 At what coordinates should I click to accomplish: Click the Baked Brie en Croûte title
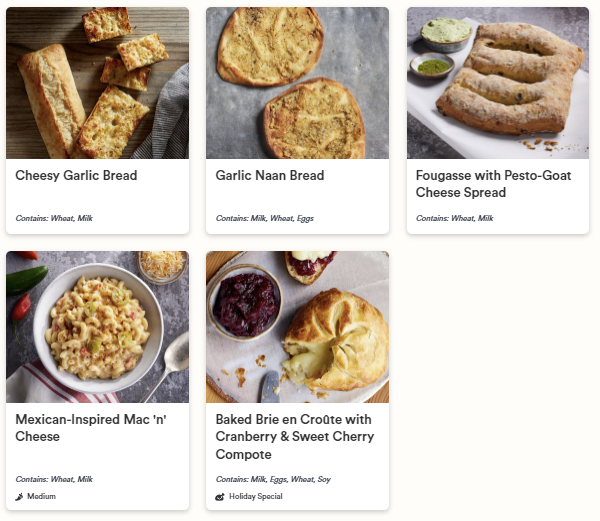coord(294,436)
